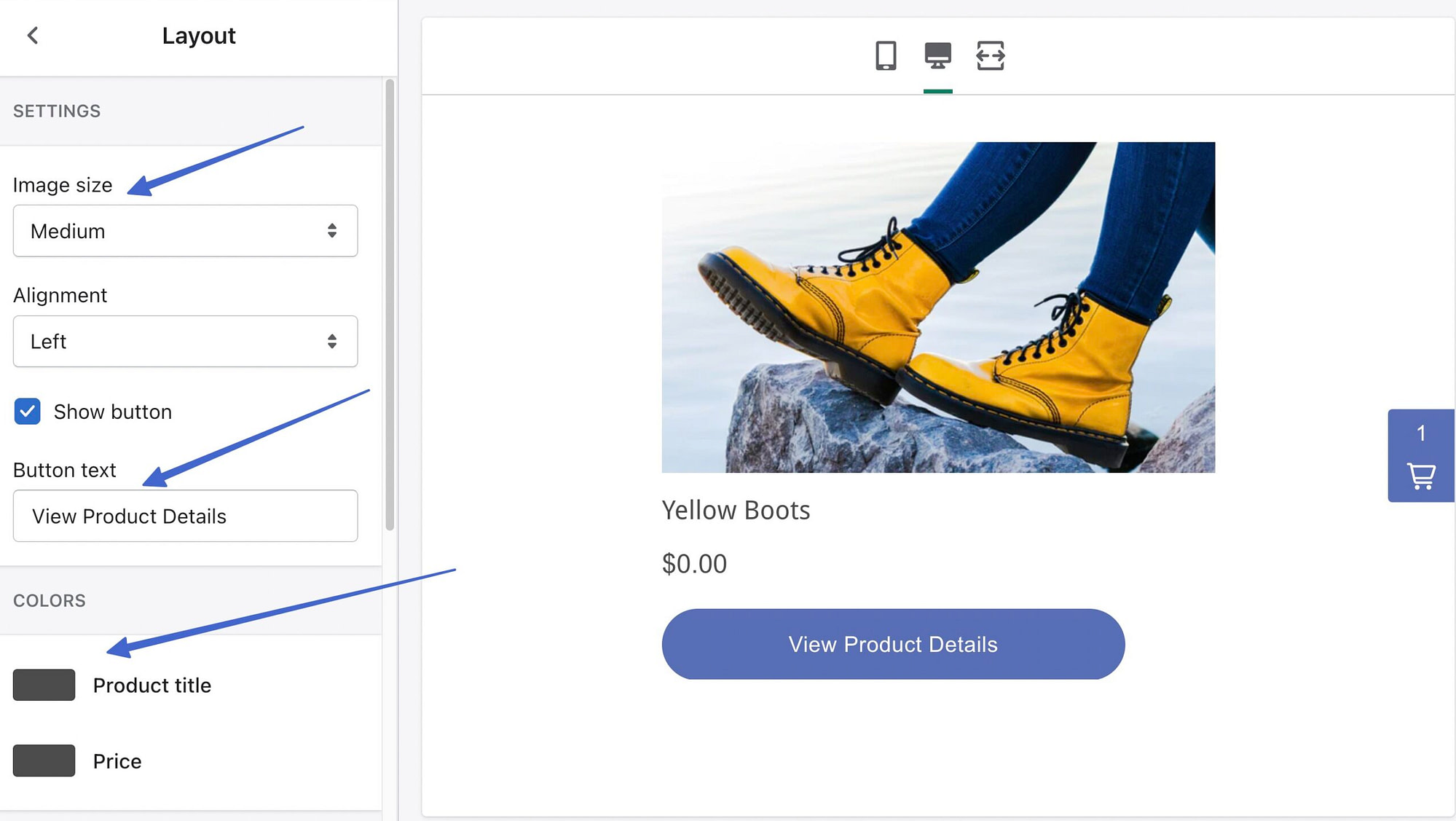Click the Image size stepper arrows
The image size is (1456, 821).
click(332, 231)
